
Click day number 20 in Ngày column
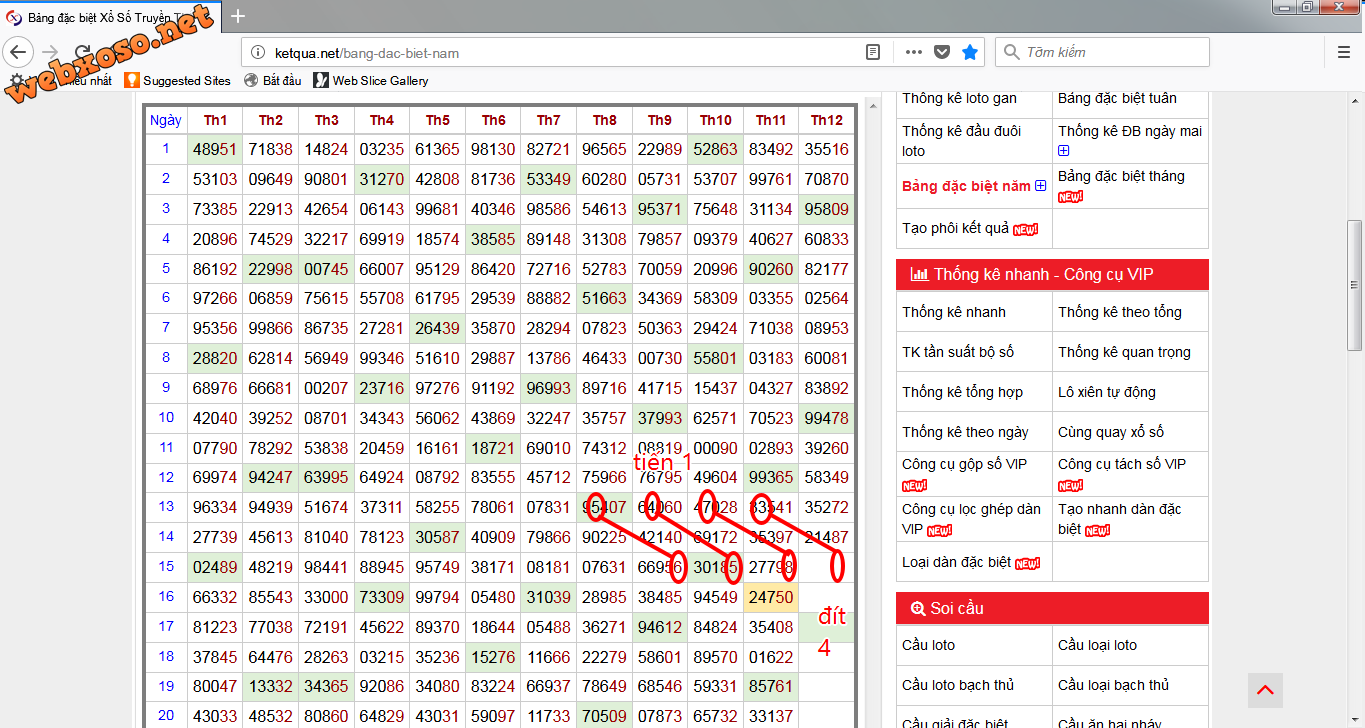tap(166, 715)
